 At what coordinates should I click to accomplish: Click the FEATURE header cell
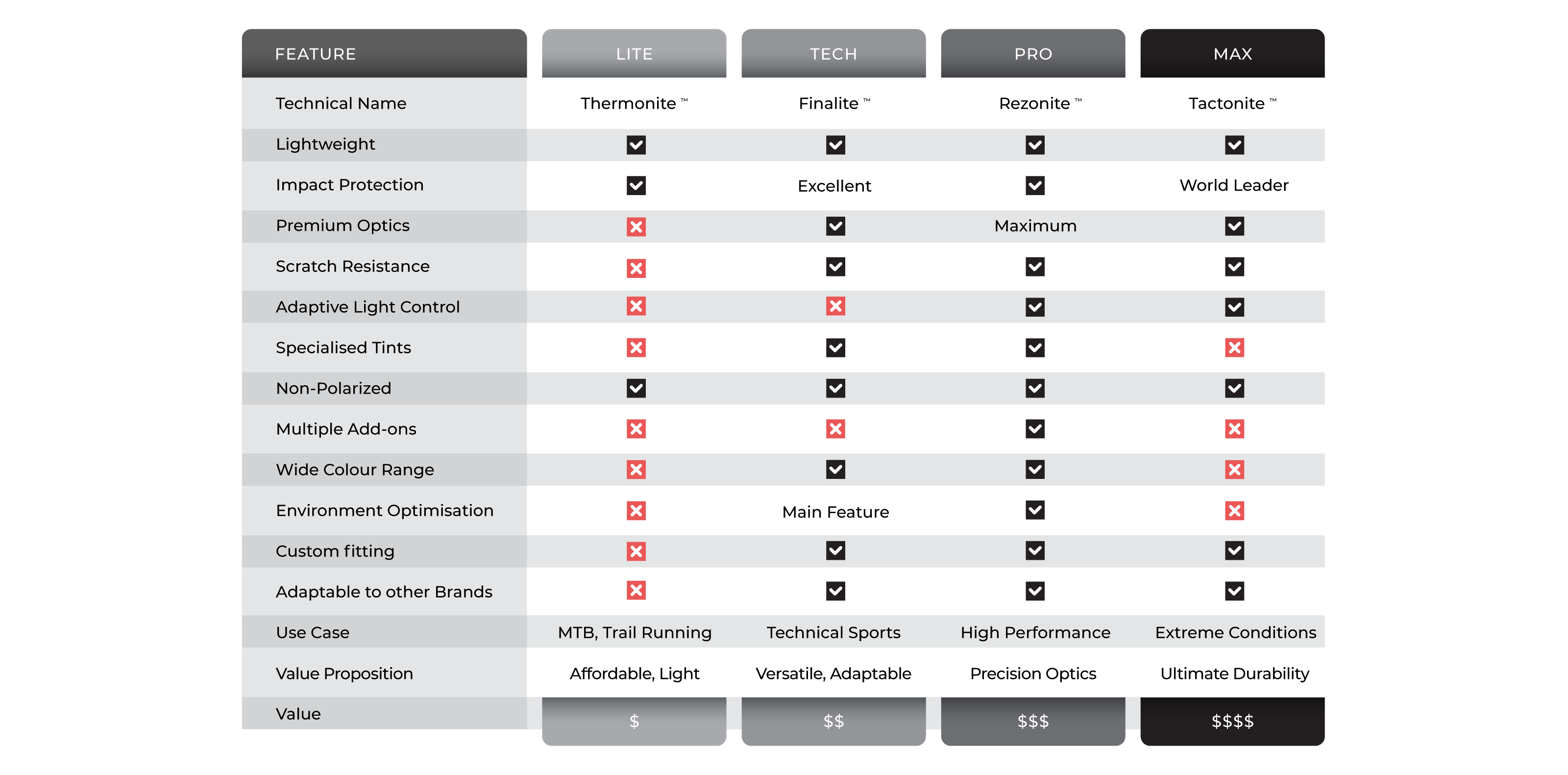[x=384, y=53]
